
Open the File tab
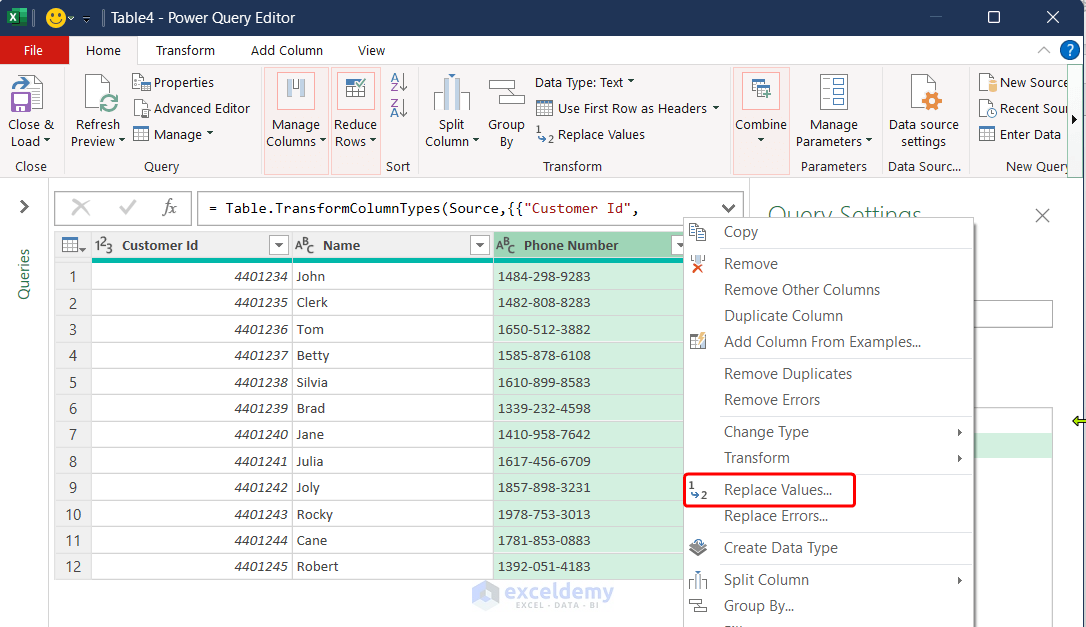(x=33, y=51)
